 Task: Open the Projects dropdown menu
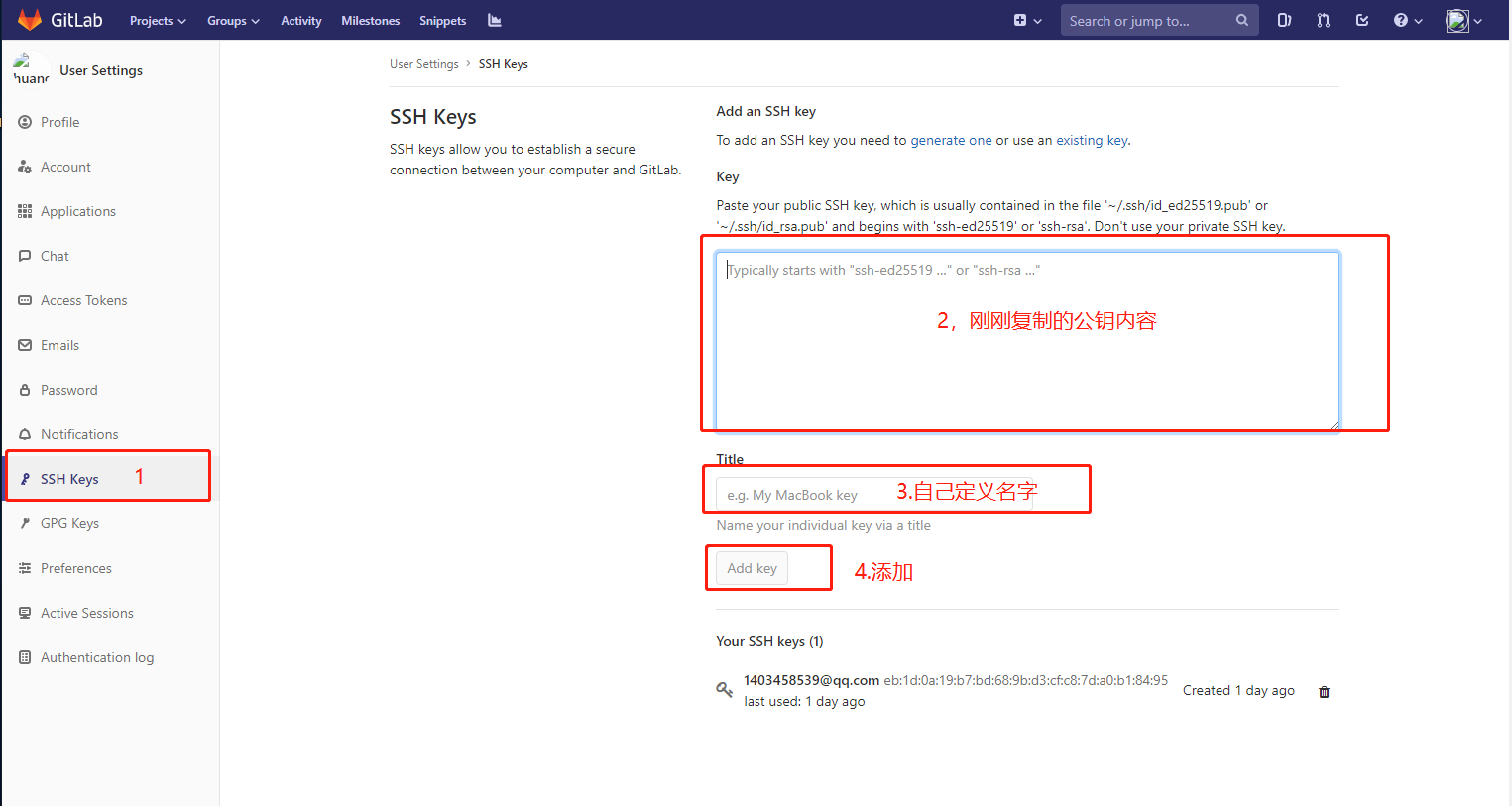pyautogui.click(x=158, y=20)
